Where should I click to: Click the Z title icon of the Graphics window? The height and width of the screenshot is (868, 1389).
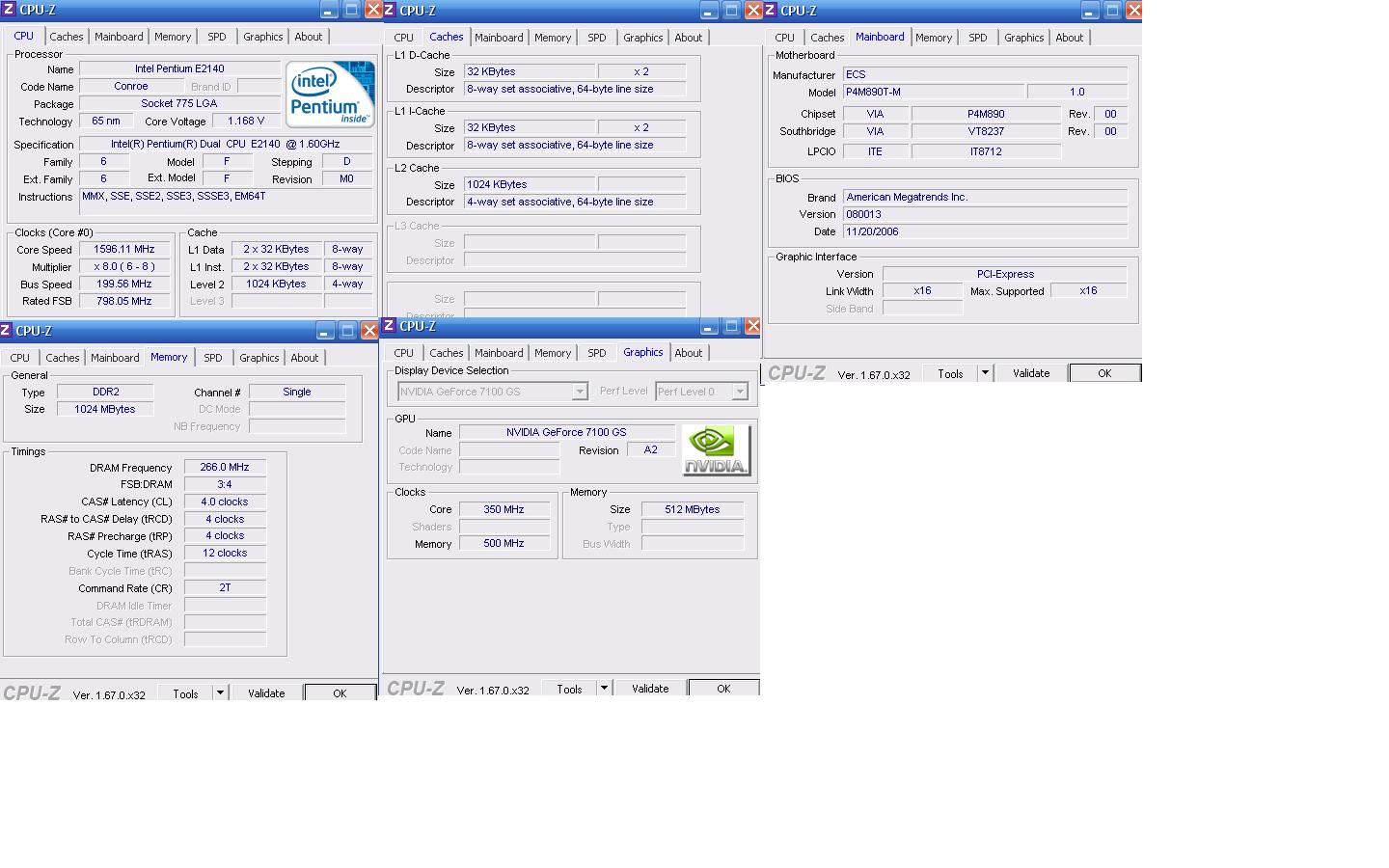tap(390, 326)
